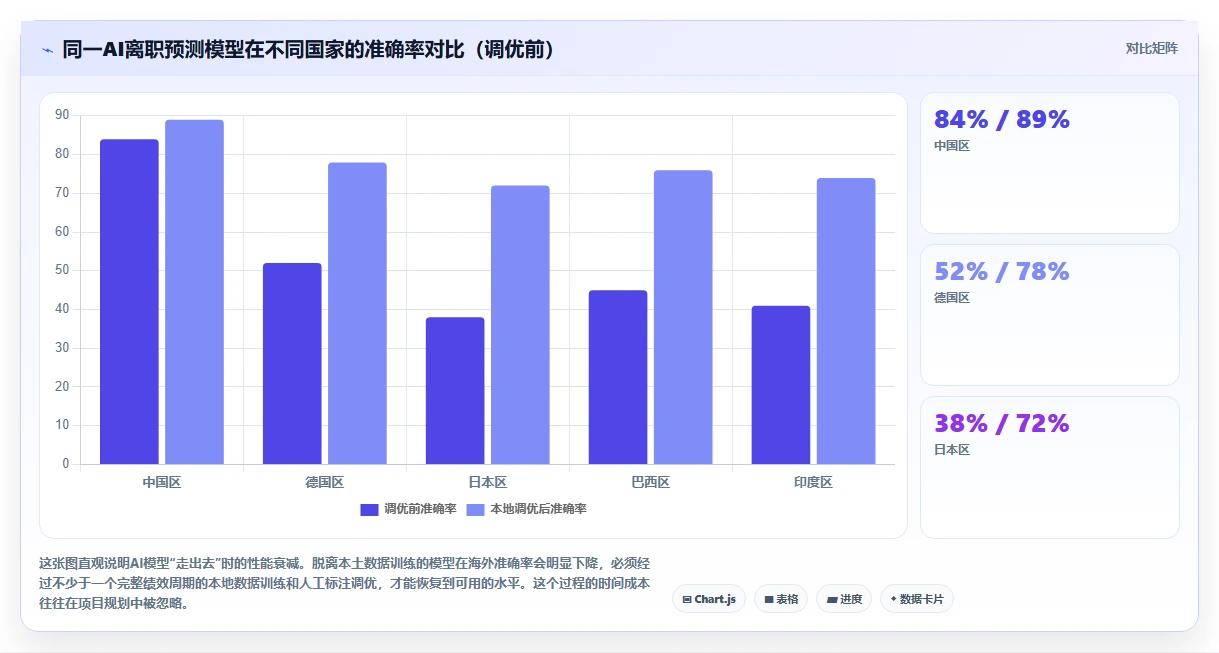Screen dimensions: 1219x653
Task: Click the description paragraph starting 这张图直观说明
Action: point(345,583)
